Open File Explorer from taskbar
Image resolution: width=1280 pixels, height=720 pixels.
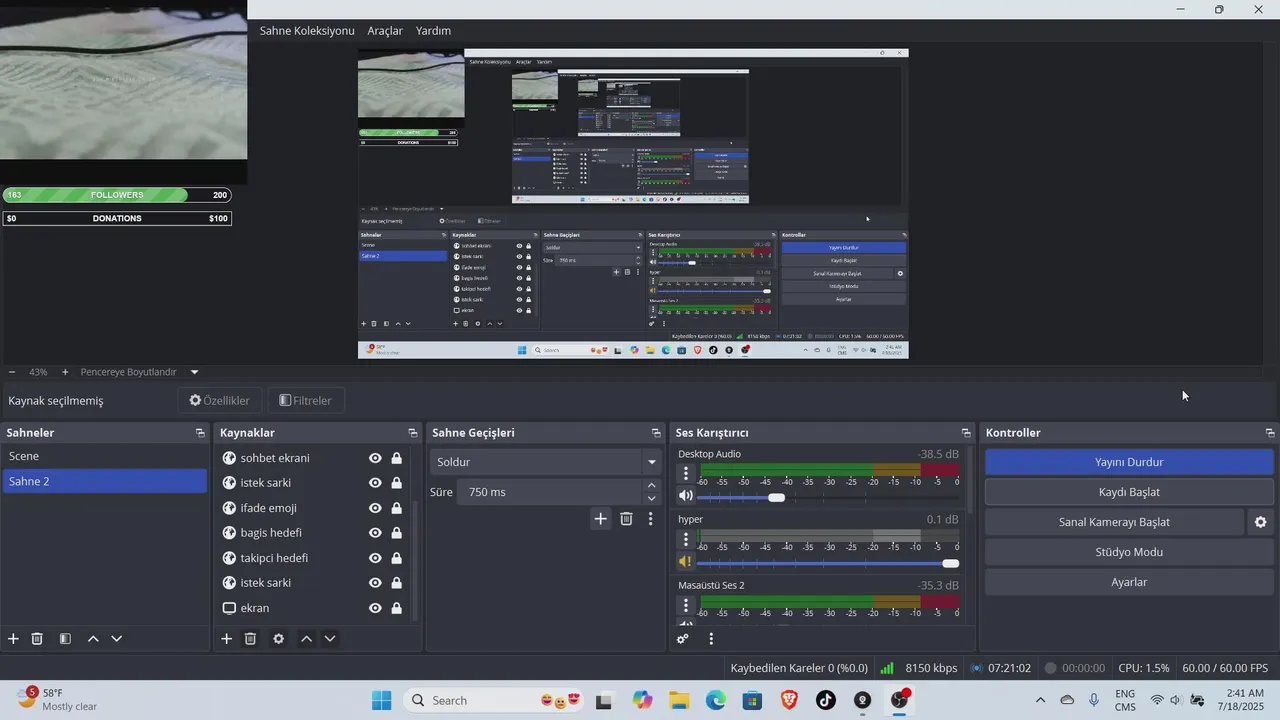pos(679,700)
